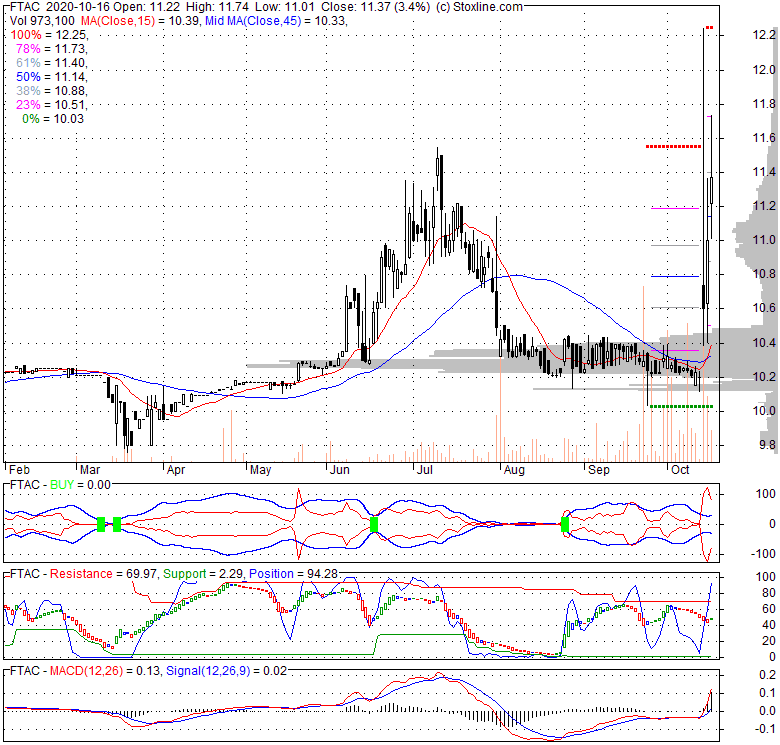780x745 pixels.
Task: Click the 9.8 price axis label
Action: [x=767, y=445]
